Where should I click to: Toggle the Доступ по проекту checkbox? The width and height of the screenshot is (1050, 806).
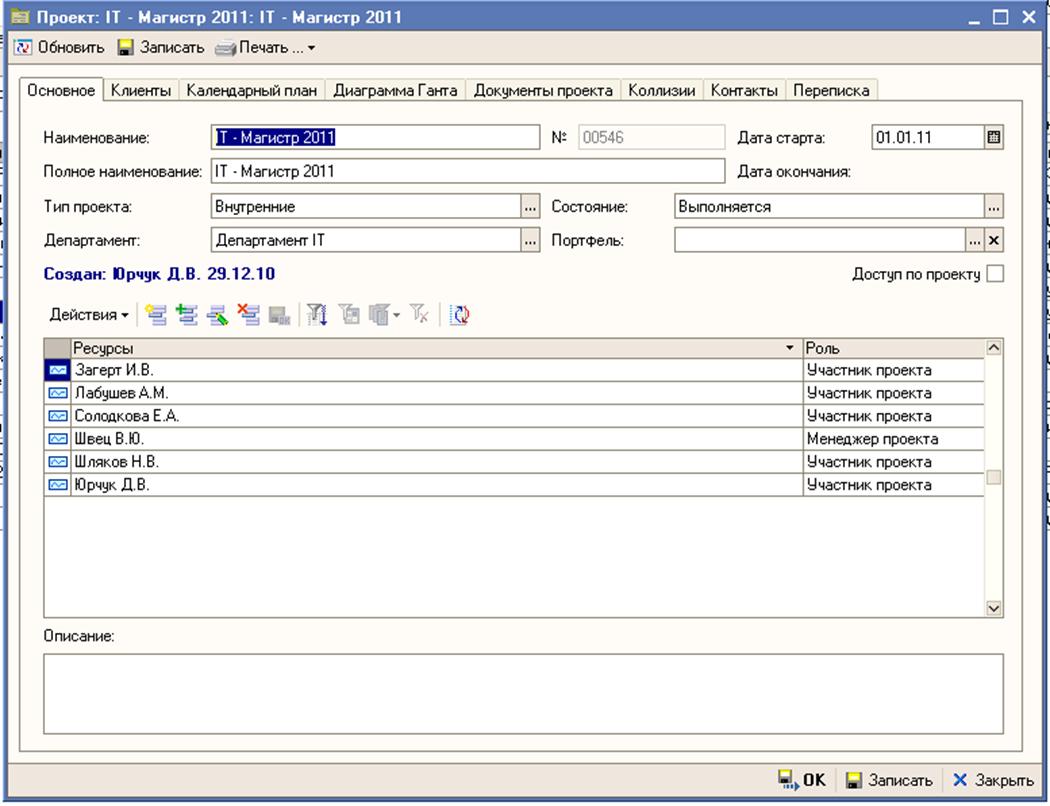[995, 274]
